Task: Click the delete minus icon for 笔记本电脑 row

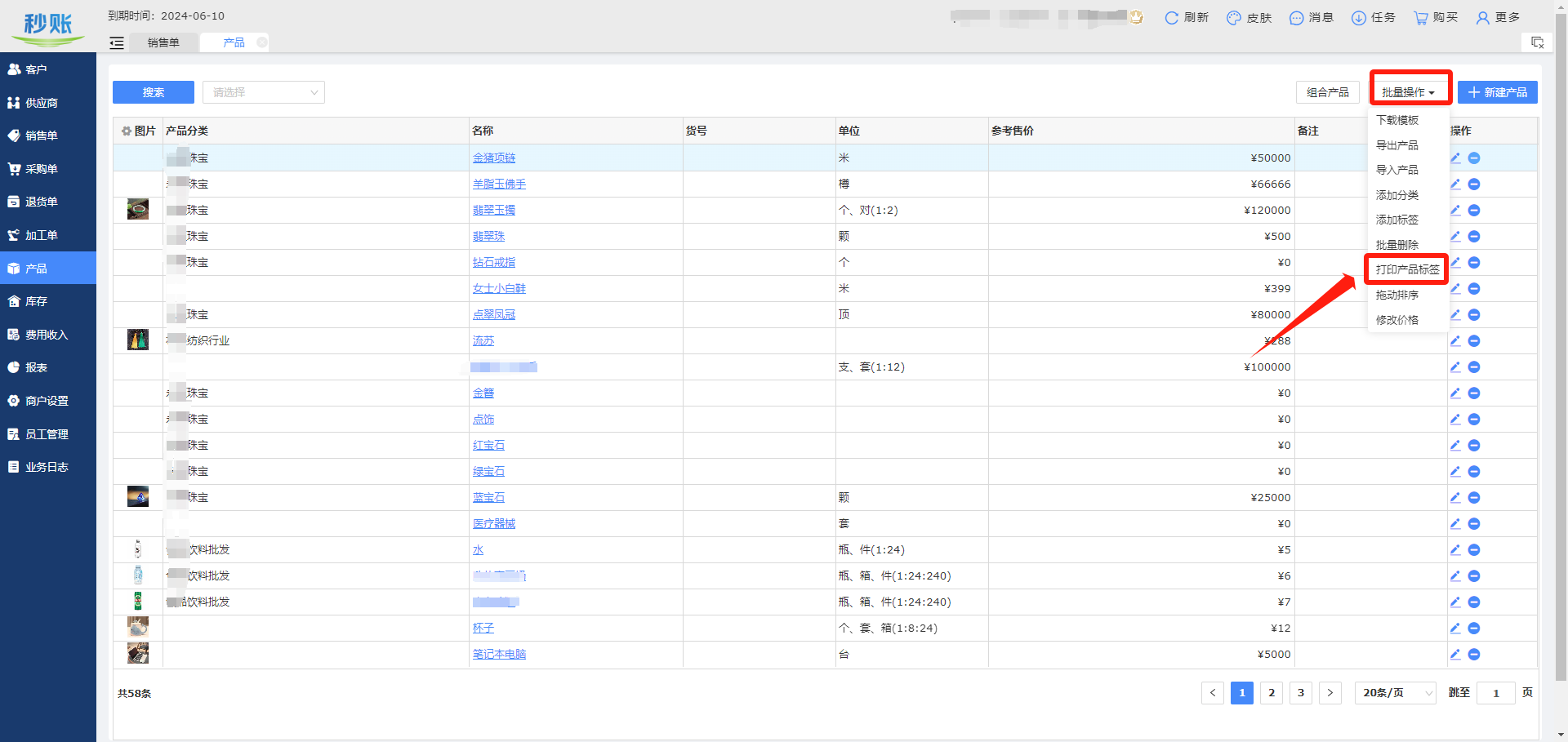Action: point(1474,655)
